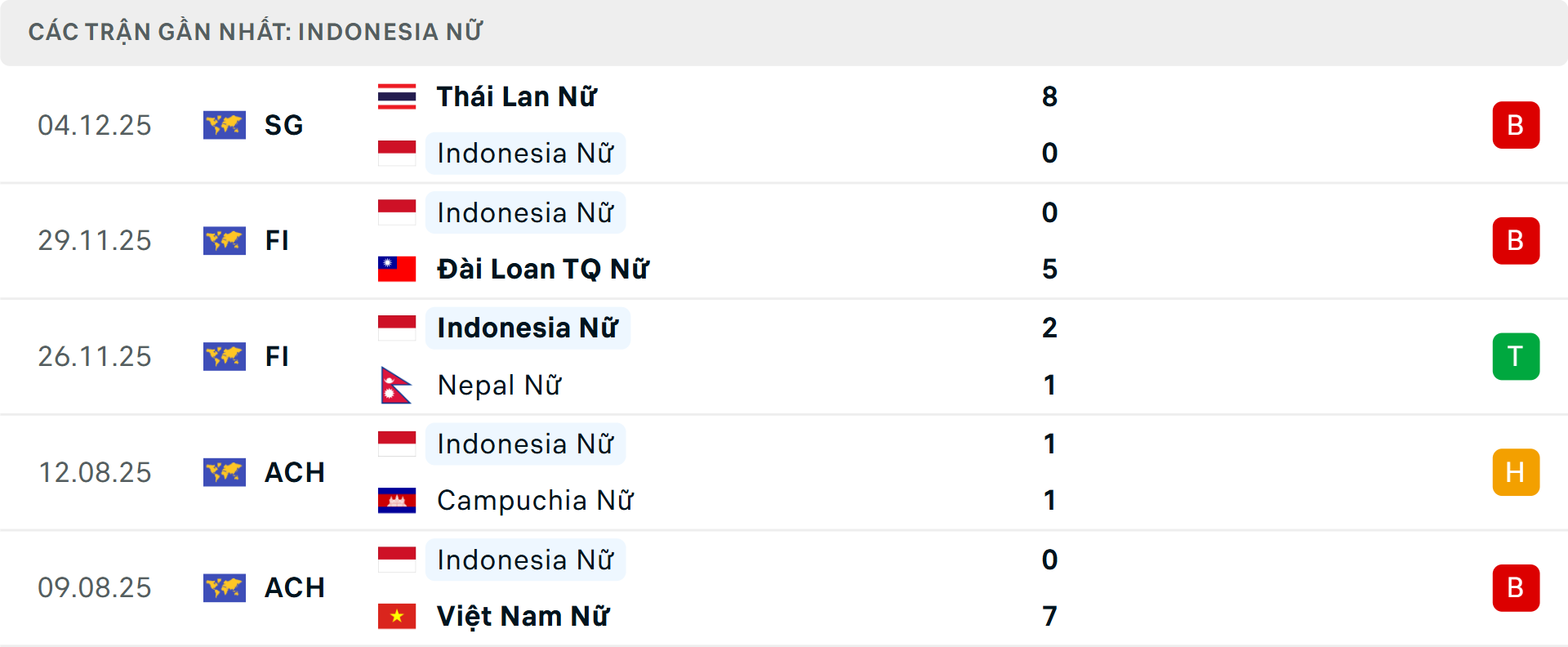Click the bottom red B badge for the Việt Nam match
1568x647 pixels.
tap(1517, 588)
